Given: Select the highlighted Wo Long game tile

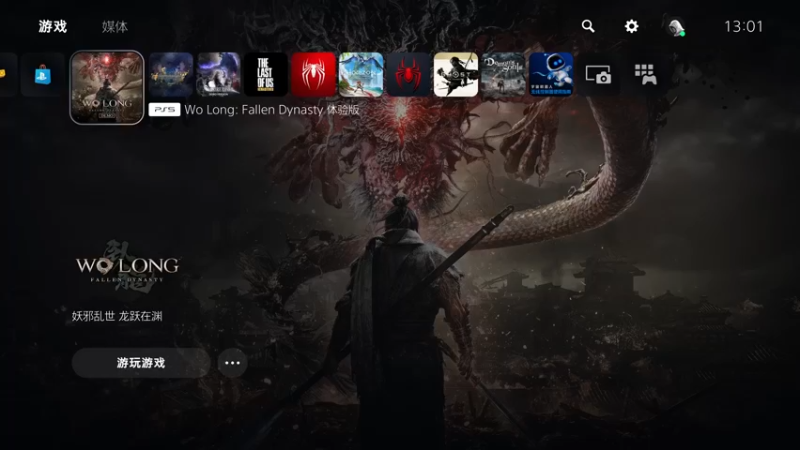Looking at the screenshot, I should (x=107, y=87).
